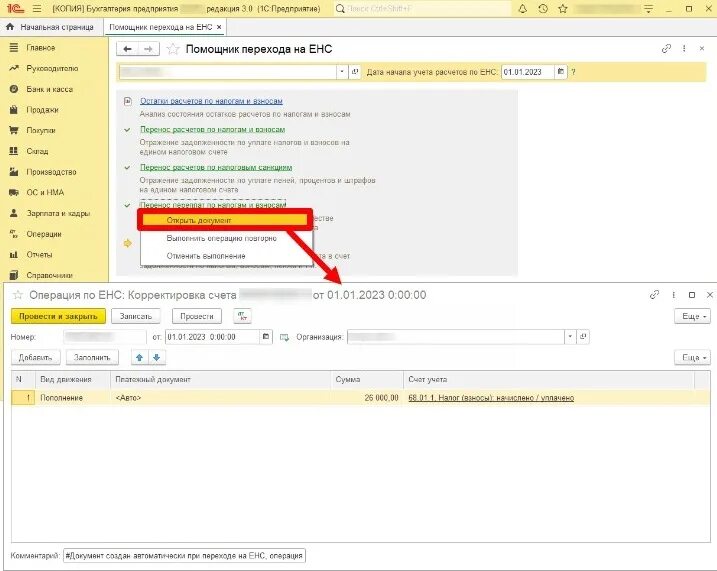Open settings lines icon in title bar
Image resolution: width=717 pixels, height=571 pixels.
click(x=648, y=9)
